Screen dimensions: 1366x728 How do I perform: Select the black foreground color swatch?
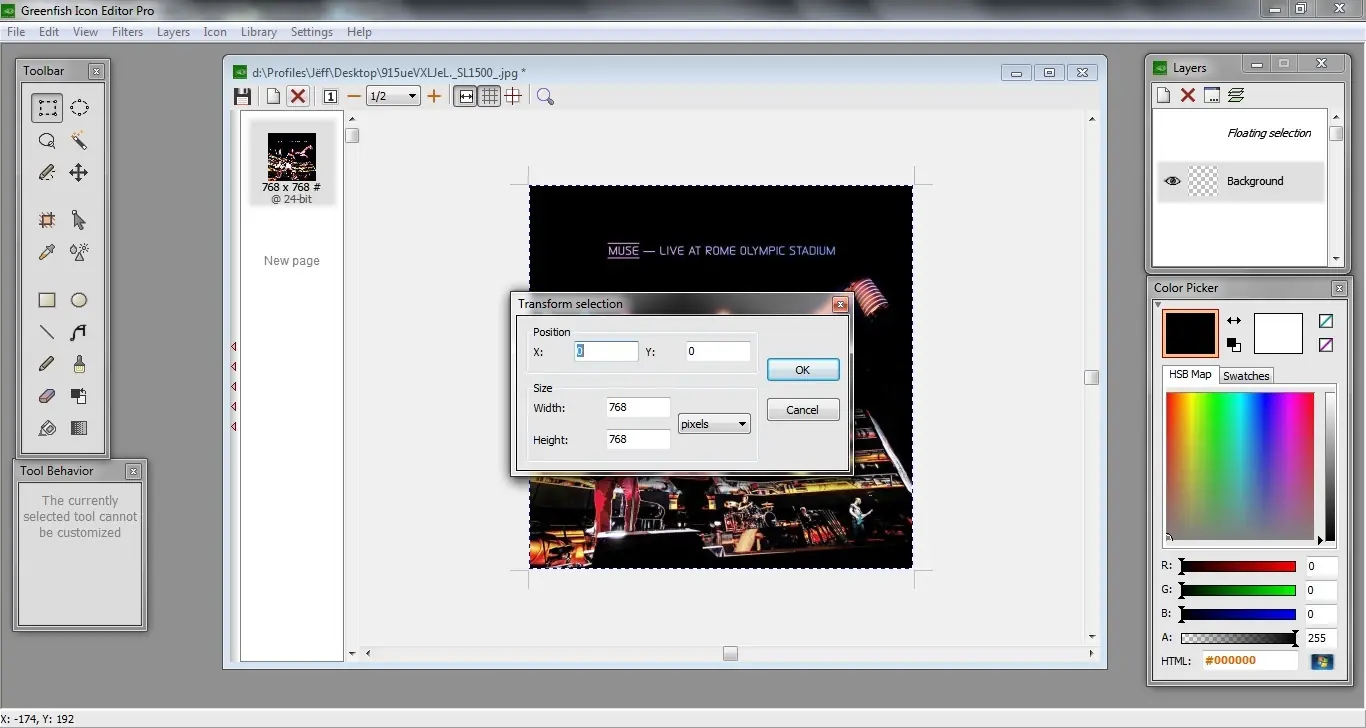tap(1190, 333)
